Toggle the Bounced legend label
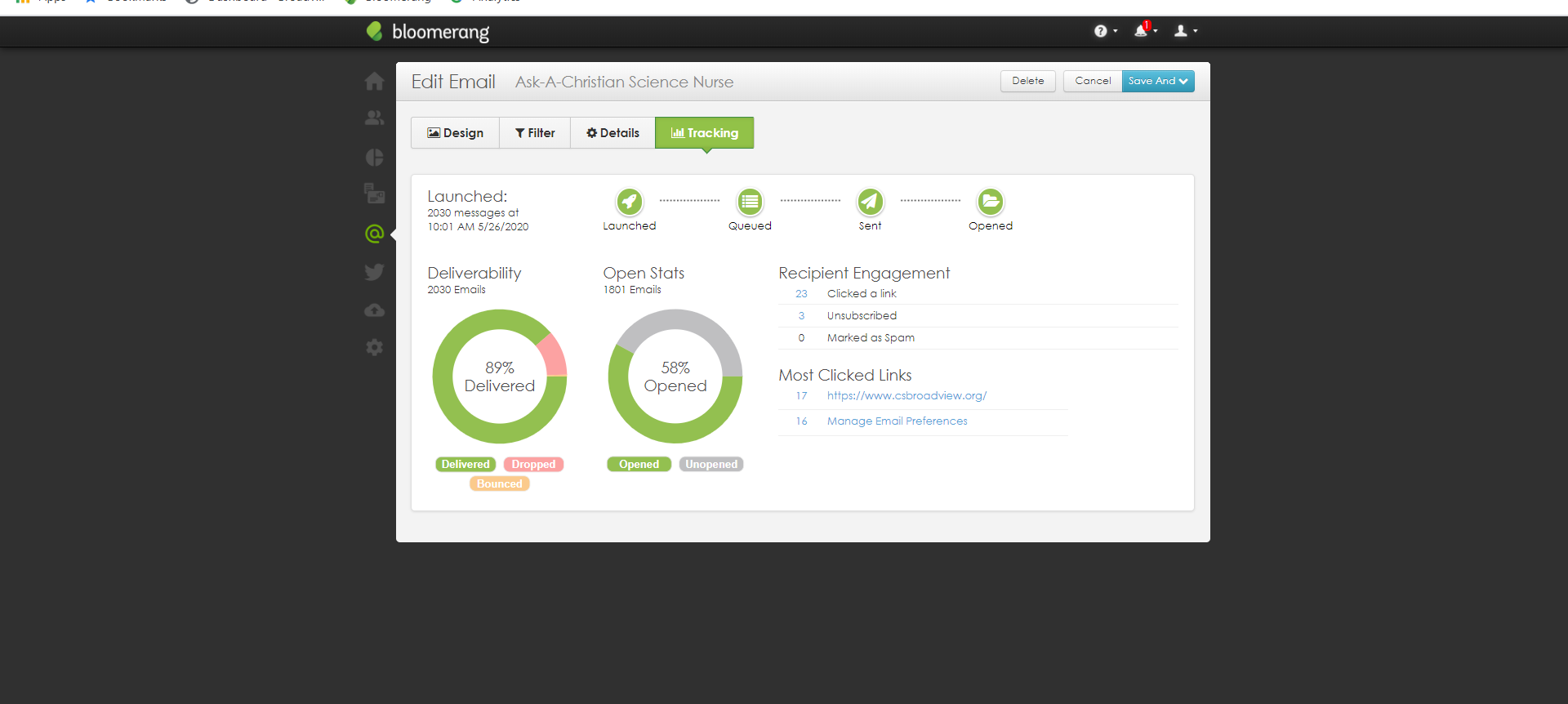1568x704 pixels. 499,484
